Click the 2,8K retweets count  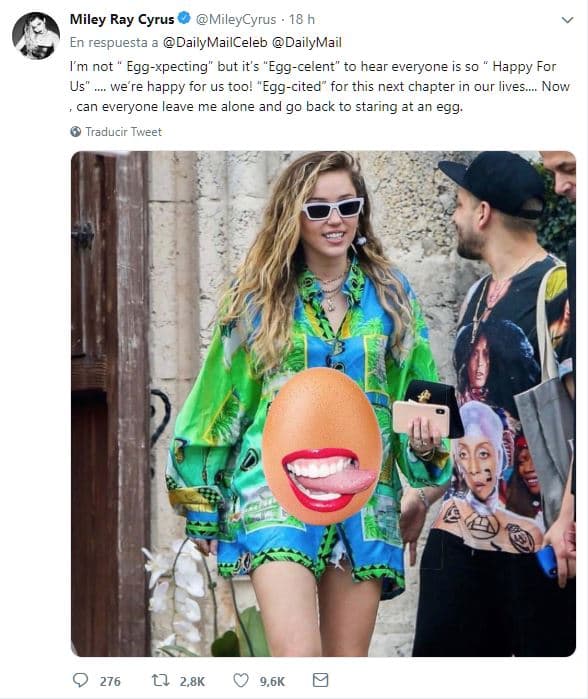192,682
